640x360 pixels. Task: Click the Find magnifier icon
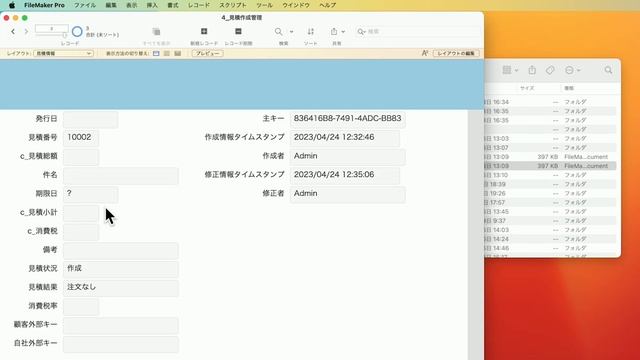pos(278,31)
